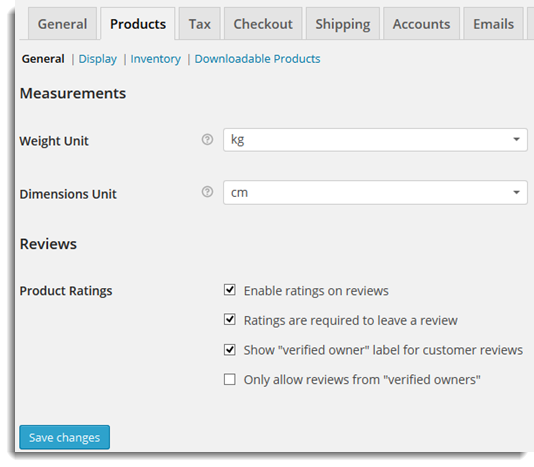Open the Downloadable Products link
The height and width of the screenshot is (467, 534).
(x=257, y=59)
